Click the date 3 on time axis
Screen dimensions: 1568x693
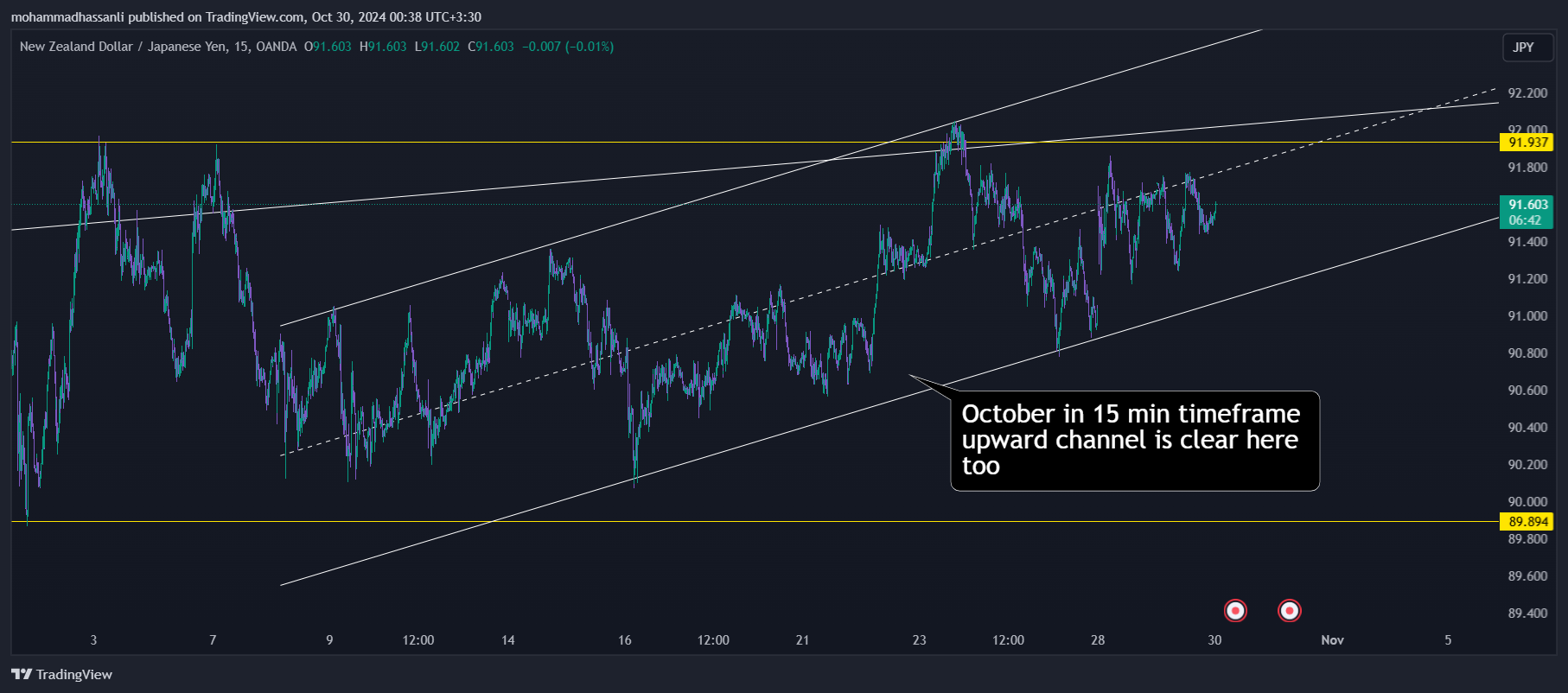click(x=93, y=640)
